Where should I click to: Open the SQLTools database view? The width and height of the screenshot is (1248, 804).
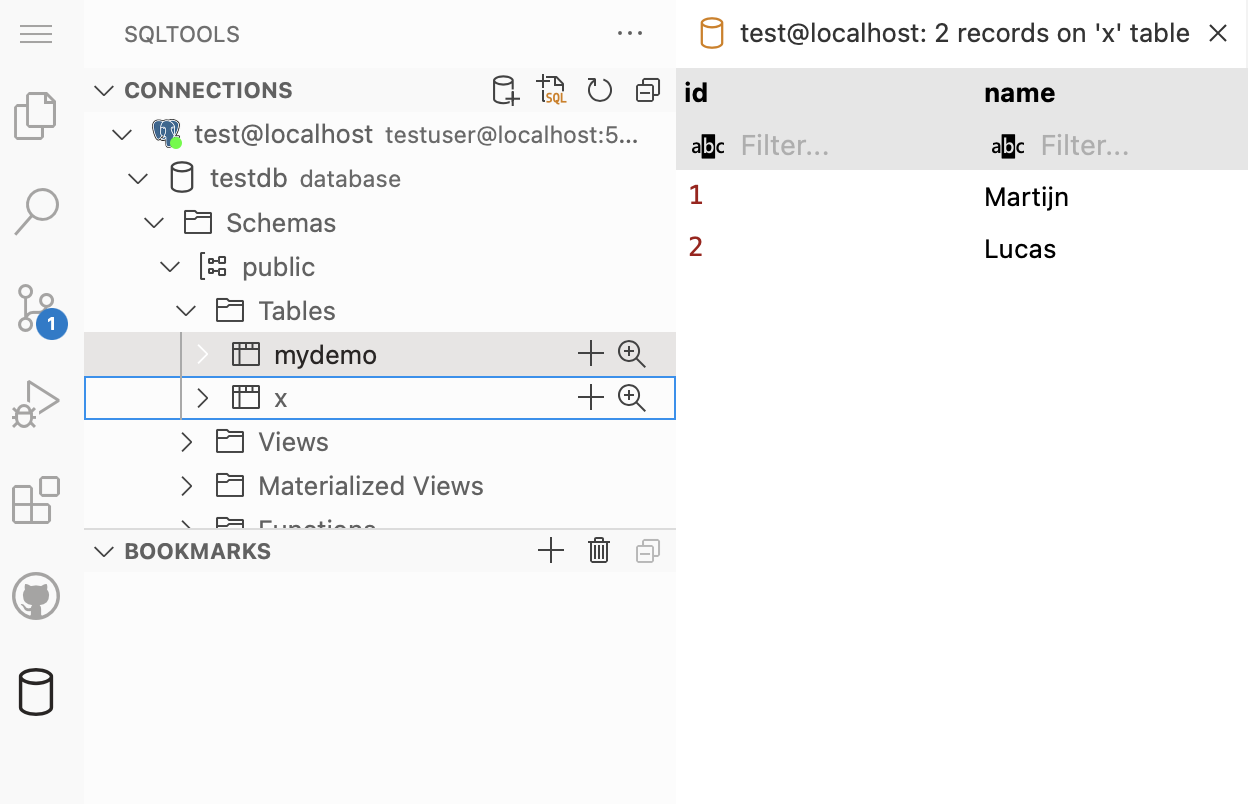[36, 692]
